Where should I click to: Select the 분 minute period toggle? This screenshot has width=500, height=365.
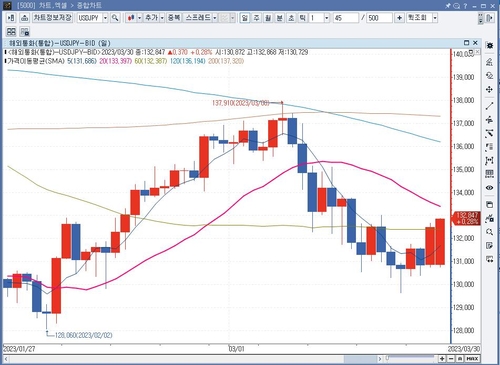coord(280,18)
